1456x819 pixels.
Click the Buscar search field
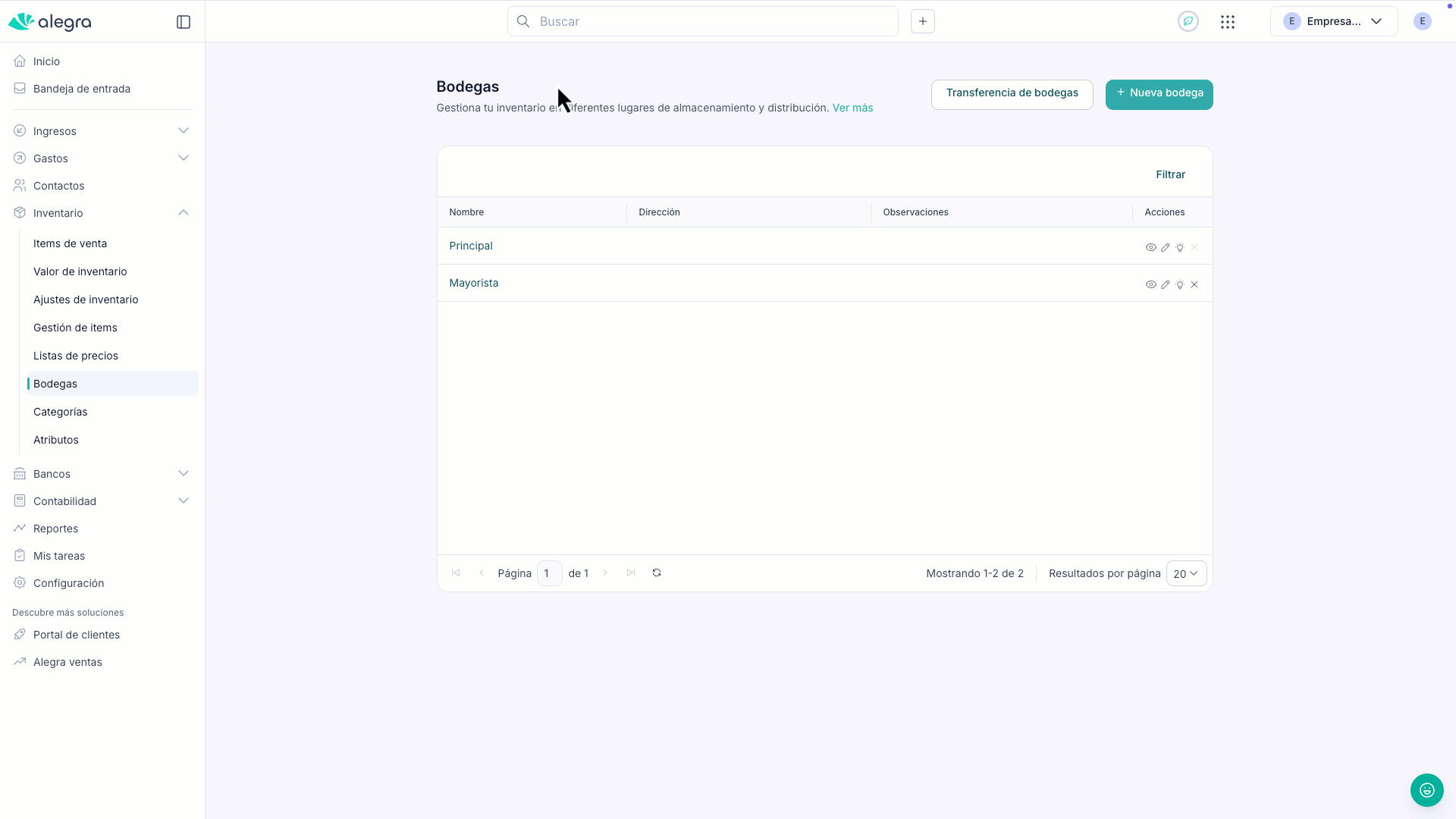point(703,21)
